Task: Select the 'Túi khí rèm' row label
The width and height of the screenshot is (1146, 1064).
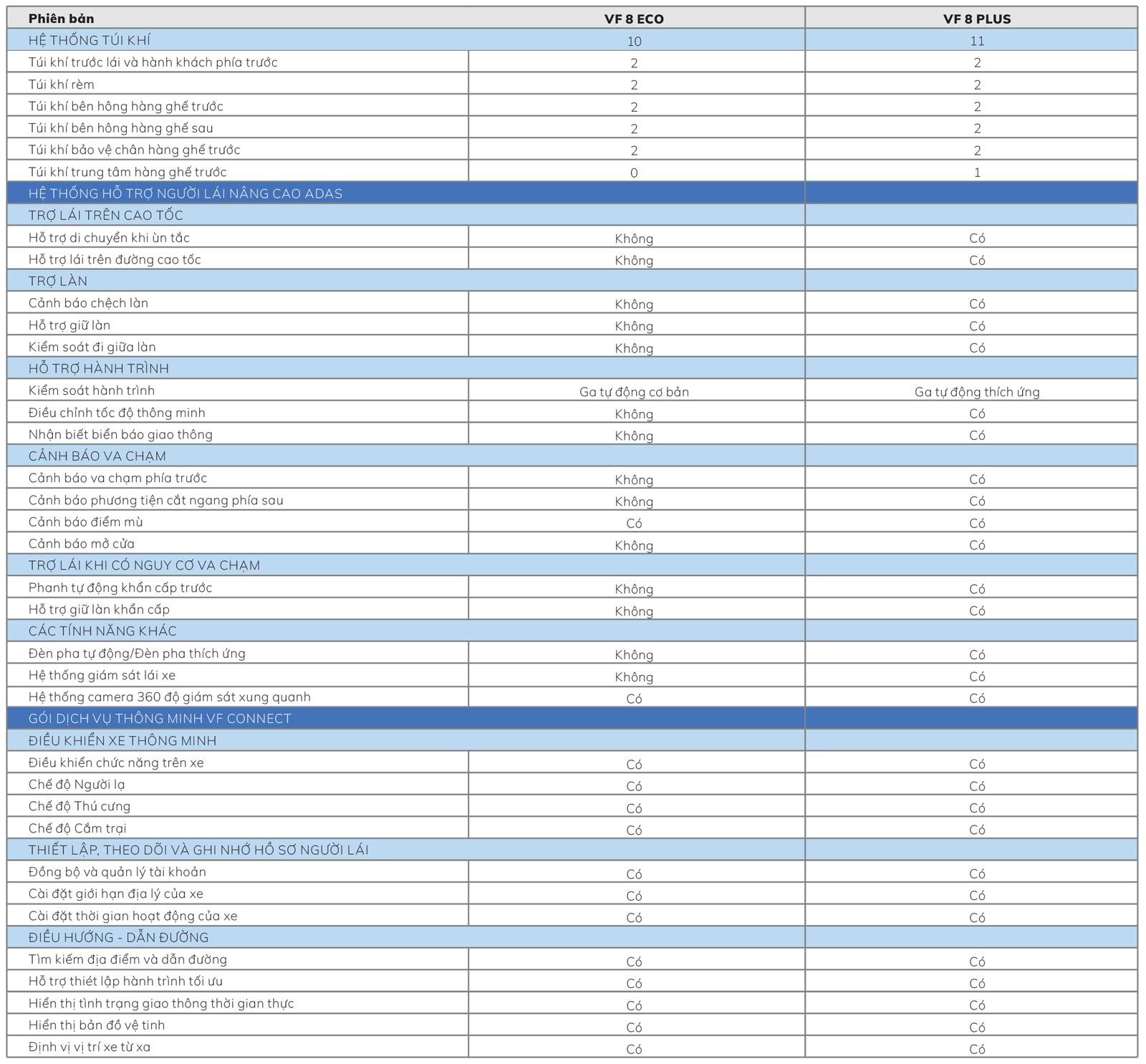Action: [62, 85]
